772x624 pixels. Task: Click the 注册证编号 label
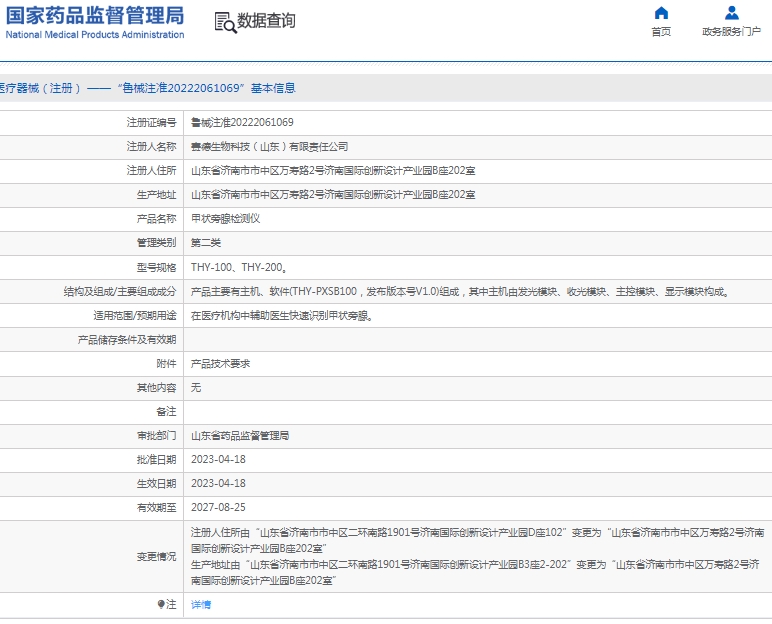pyautogui.click(x=151, y=122)
